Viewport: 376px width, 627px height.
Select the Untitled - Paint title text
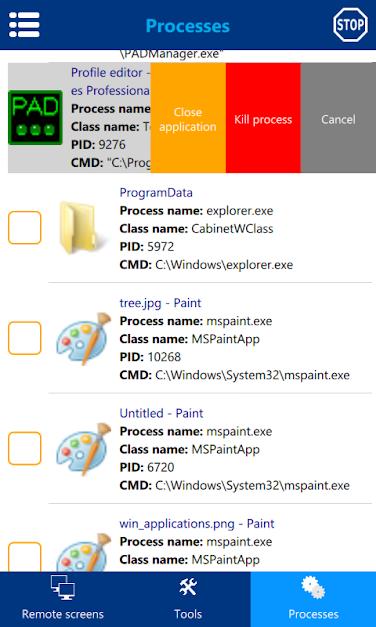pyautogui.click(x=161, y=413)
